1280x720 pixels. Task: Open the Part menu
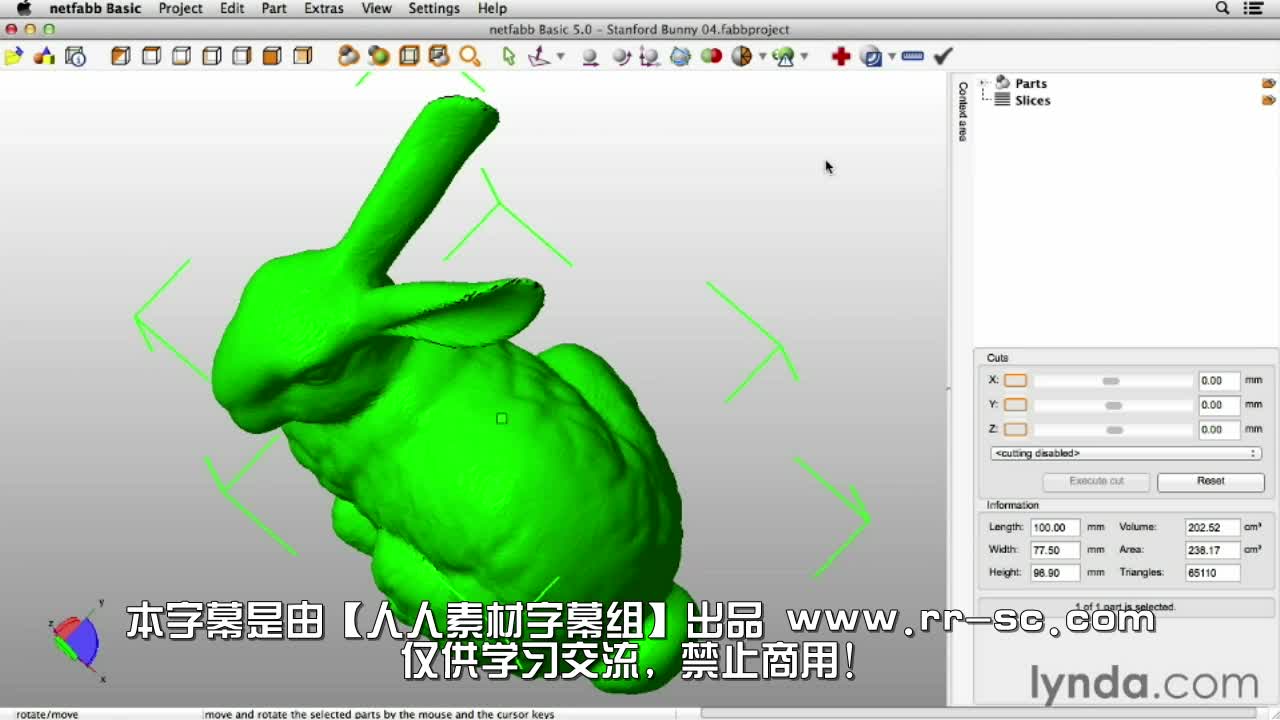coord(274,8)
